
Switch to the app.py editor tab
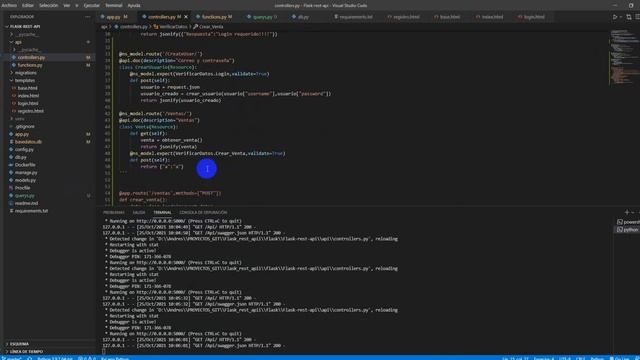pyautogui.click(x=113, y=17)
